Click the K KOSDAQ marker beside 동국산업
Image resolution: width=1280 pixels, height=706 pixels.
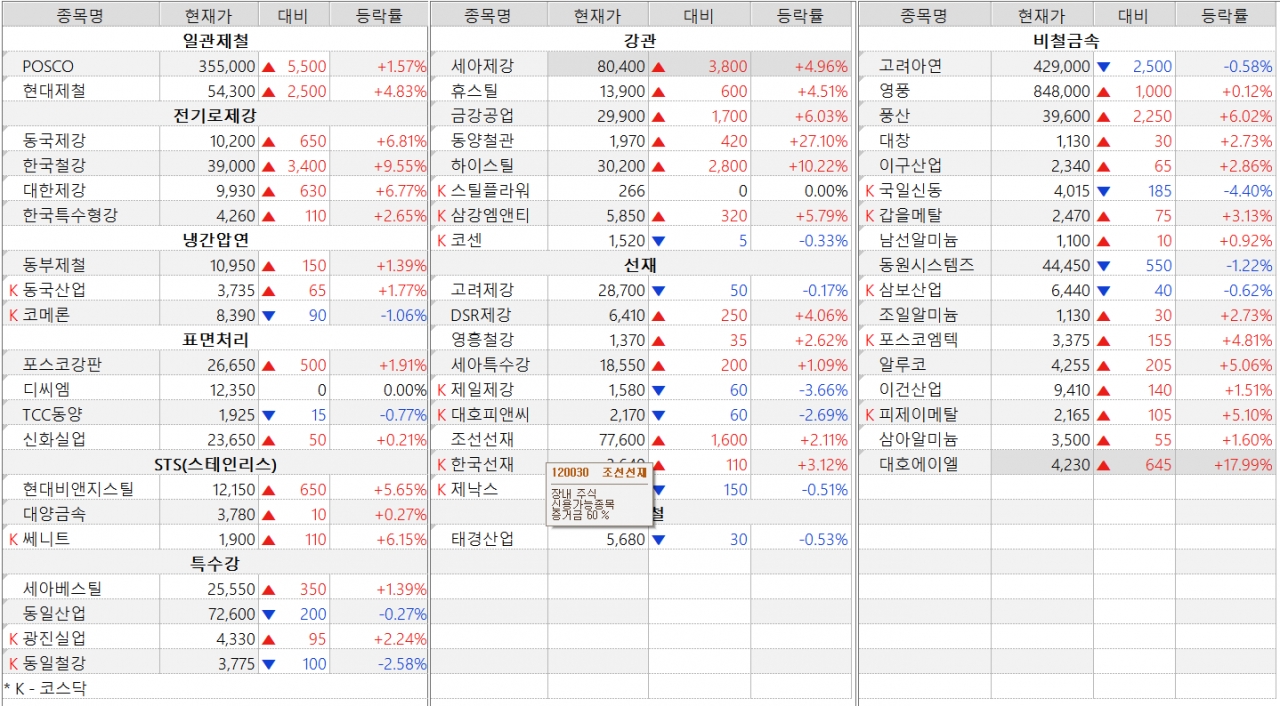(x=13, y=291)
